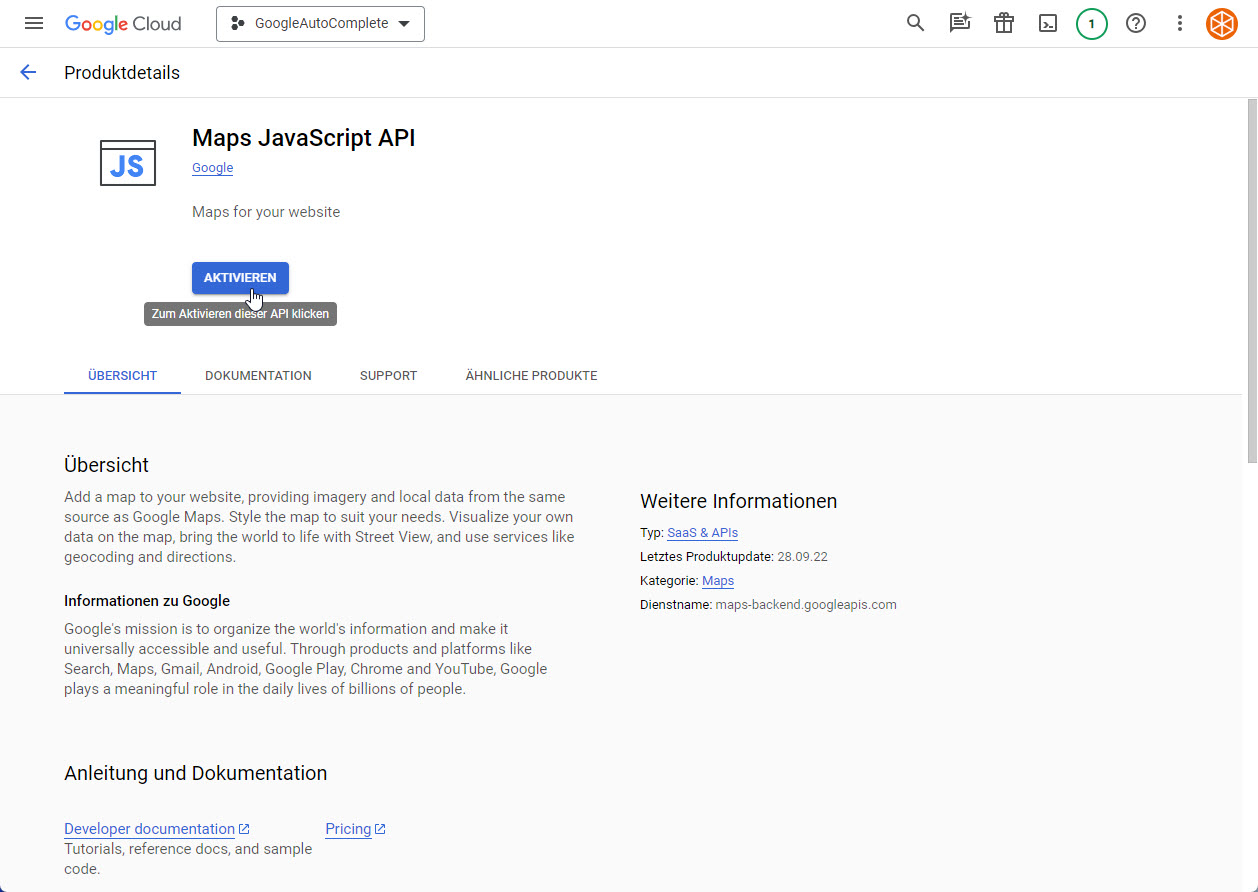The width and height of the screenshot is (1258, 892).
Task: Switch to the DOKUMENTATION tab
Action: (258, 376)
